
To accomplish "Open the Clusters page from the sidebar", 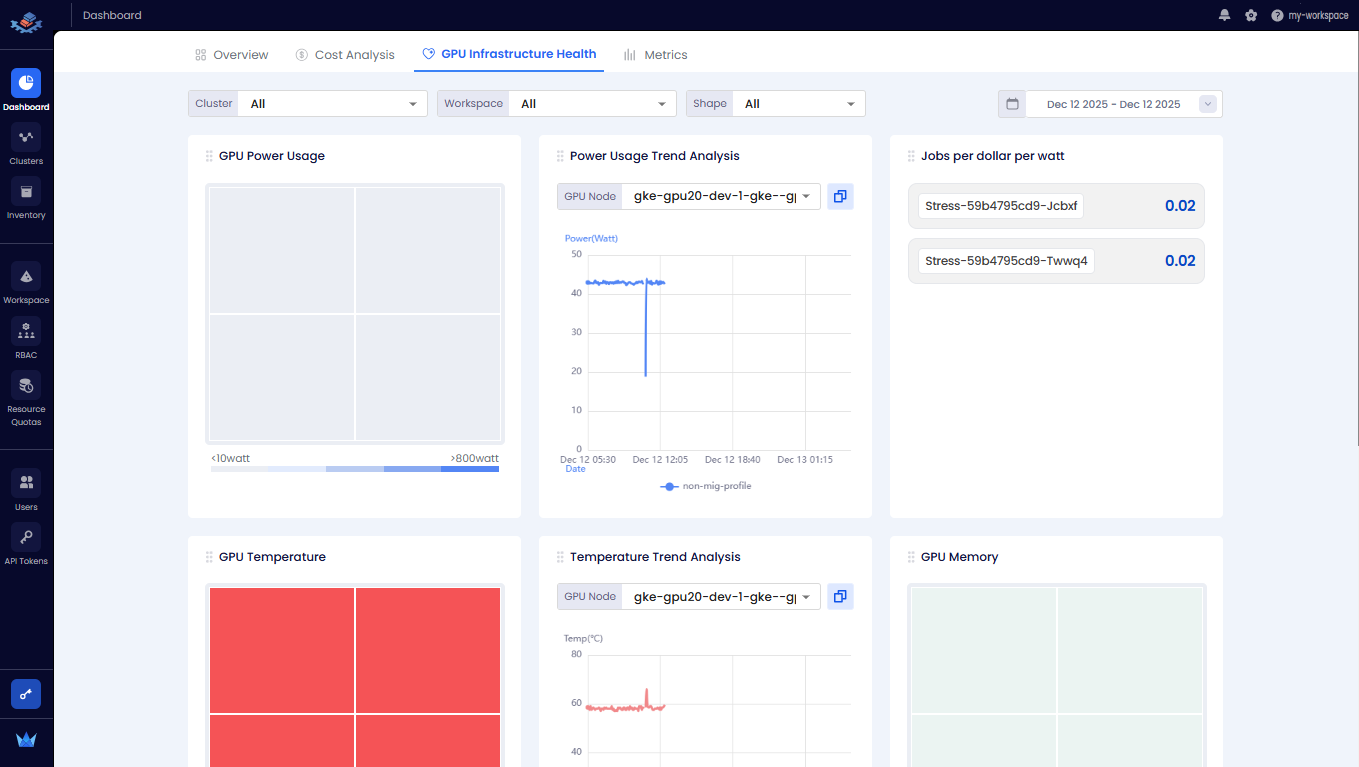I will 26,146.
